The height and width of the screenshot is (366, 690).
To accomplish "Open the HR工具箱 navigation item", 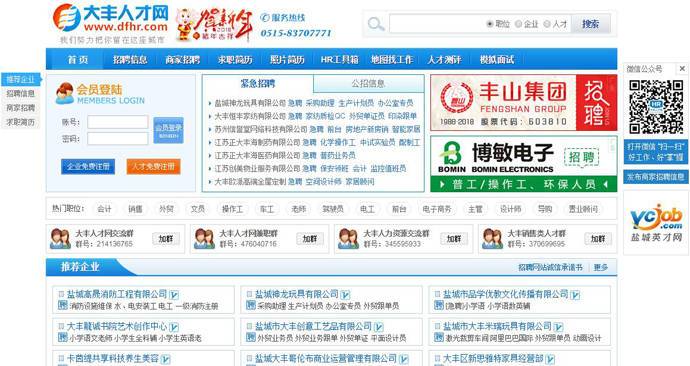I will (x=339, y=60).
